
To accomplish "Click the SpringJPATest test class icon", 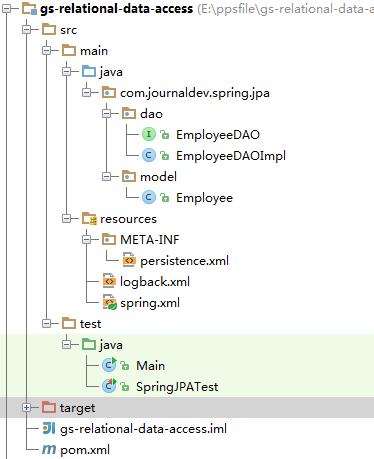I will [109, 386].
